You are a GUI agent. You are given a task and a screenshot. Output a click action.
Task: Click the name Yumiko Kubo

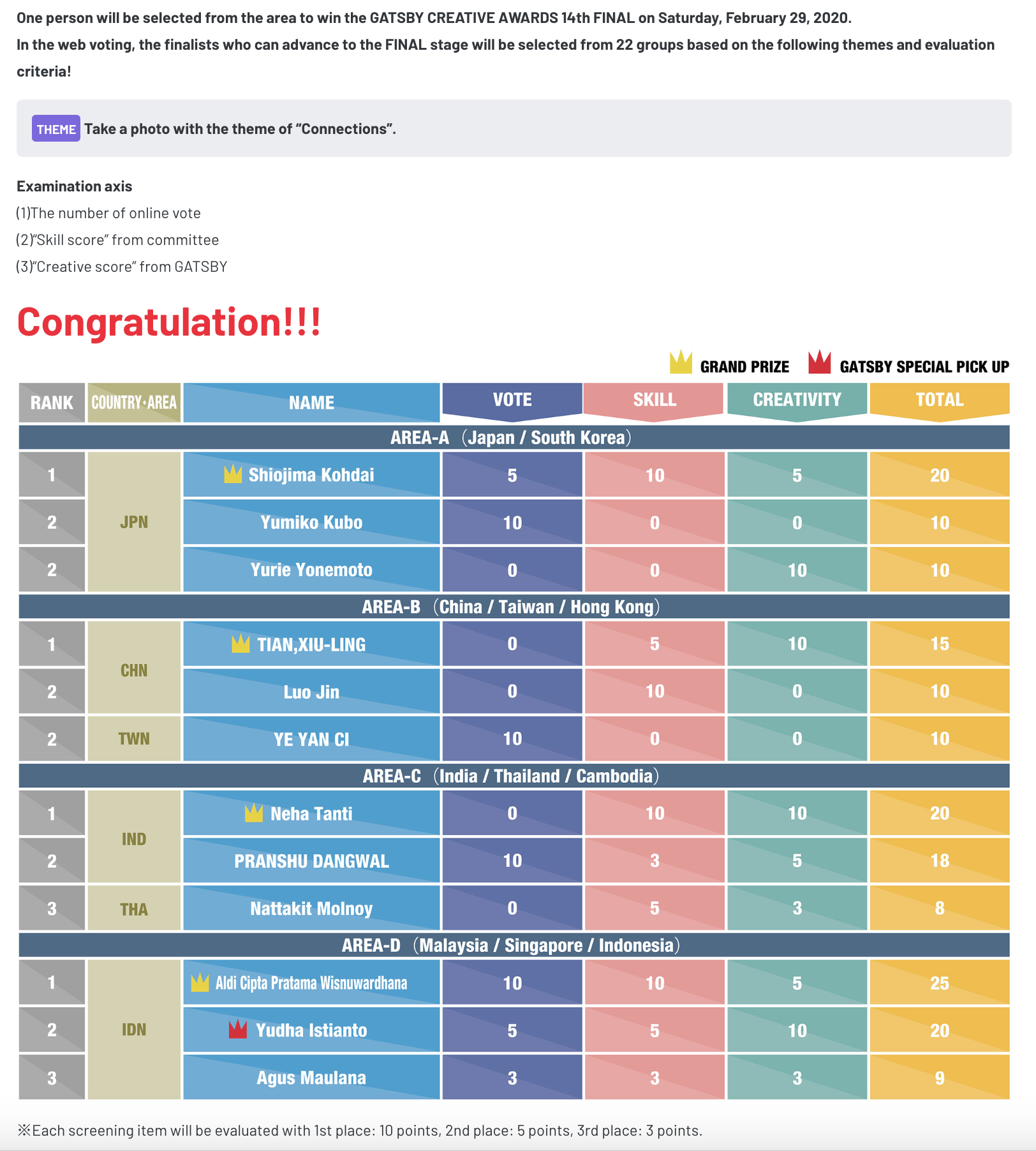(x=311, y=523)
